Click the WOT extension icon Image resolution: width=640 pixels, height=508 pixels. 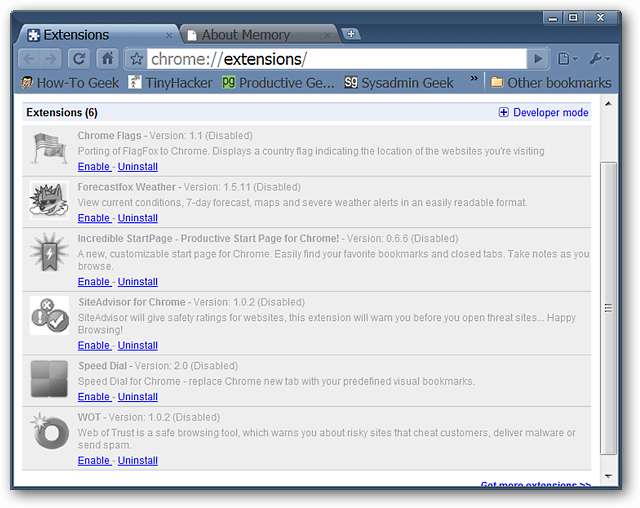pos(50,431)
